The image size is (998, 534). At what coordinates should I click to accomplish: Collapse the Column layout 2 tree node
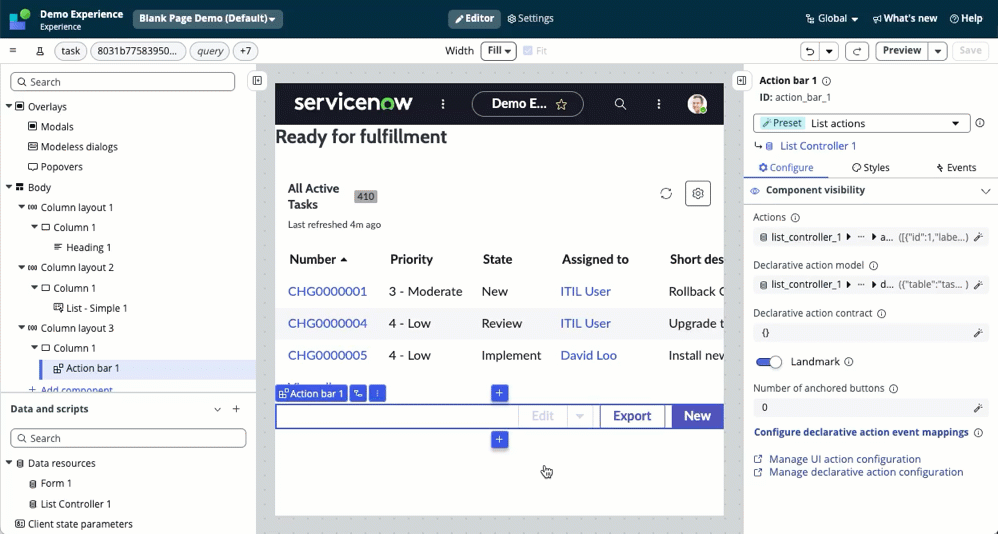(22, 267)
